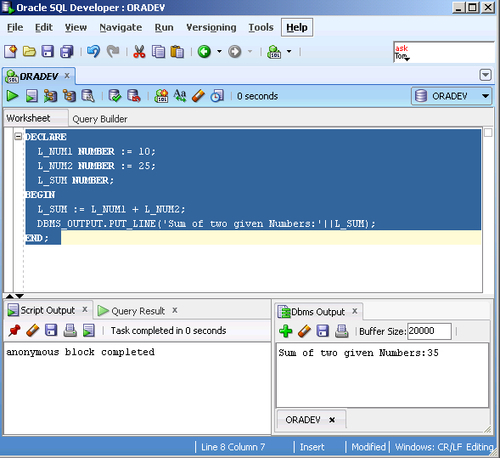Close the Dbms Output tab
Image resolution: width=500 pixels, height=458 pixels.
tap(355, 311)
